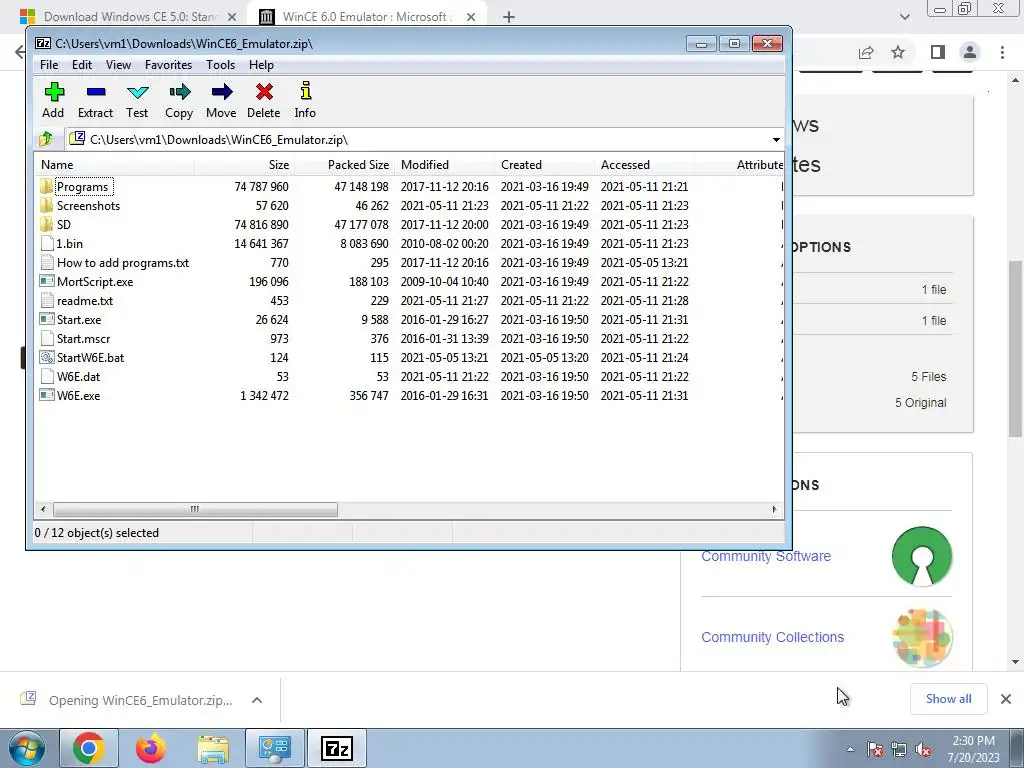The height and width of the screenshot is (768, 1024).
Task: Open Firefox from the taskbar
Action: [151, 748]
